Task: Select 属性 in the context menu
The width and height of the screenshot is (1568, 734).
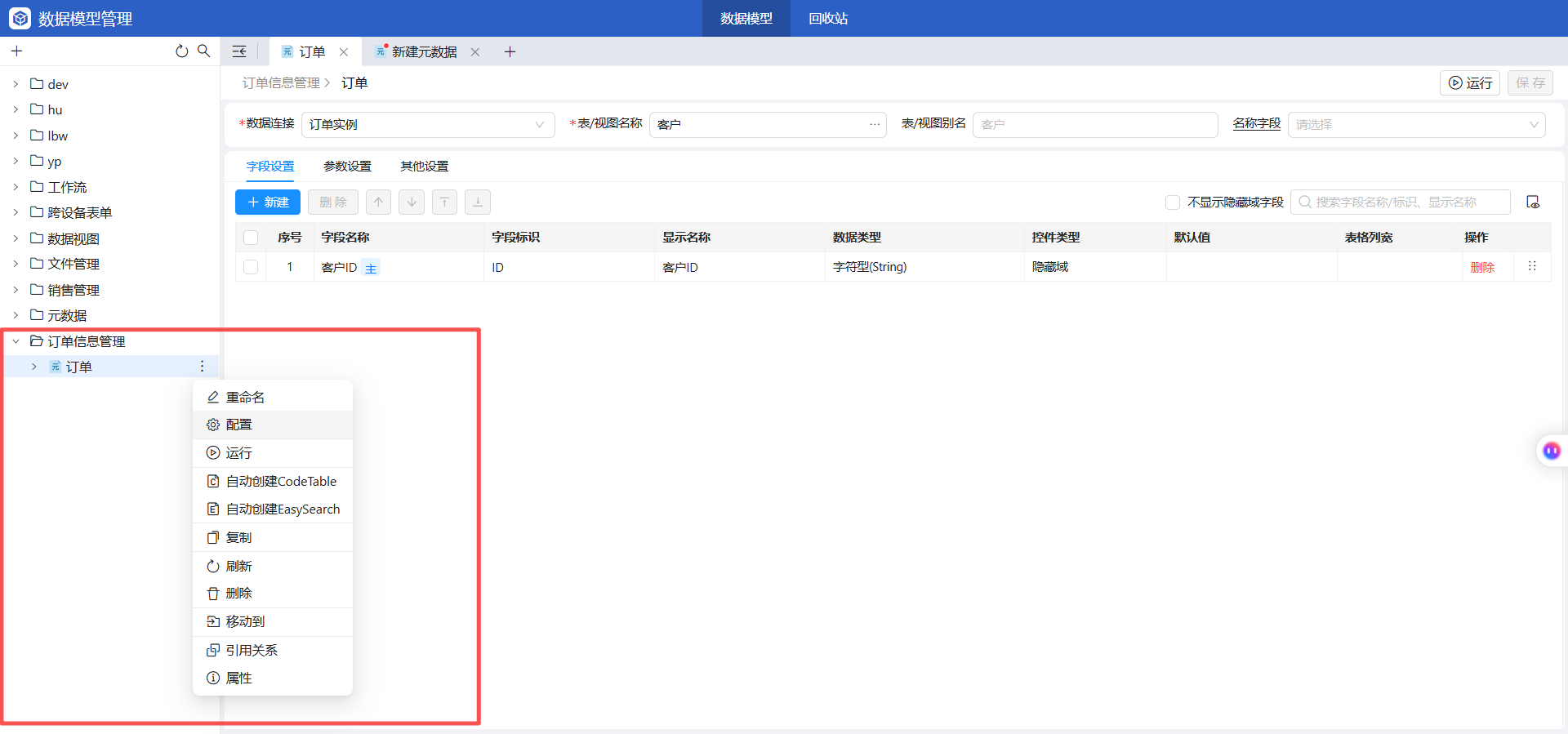Action: (273, 678)
